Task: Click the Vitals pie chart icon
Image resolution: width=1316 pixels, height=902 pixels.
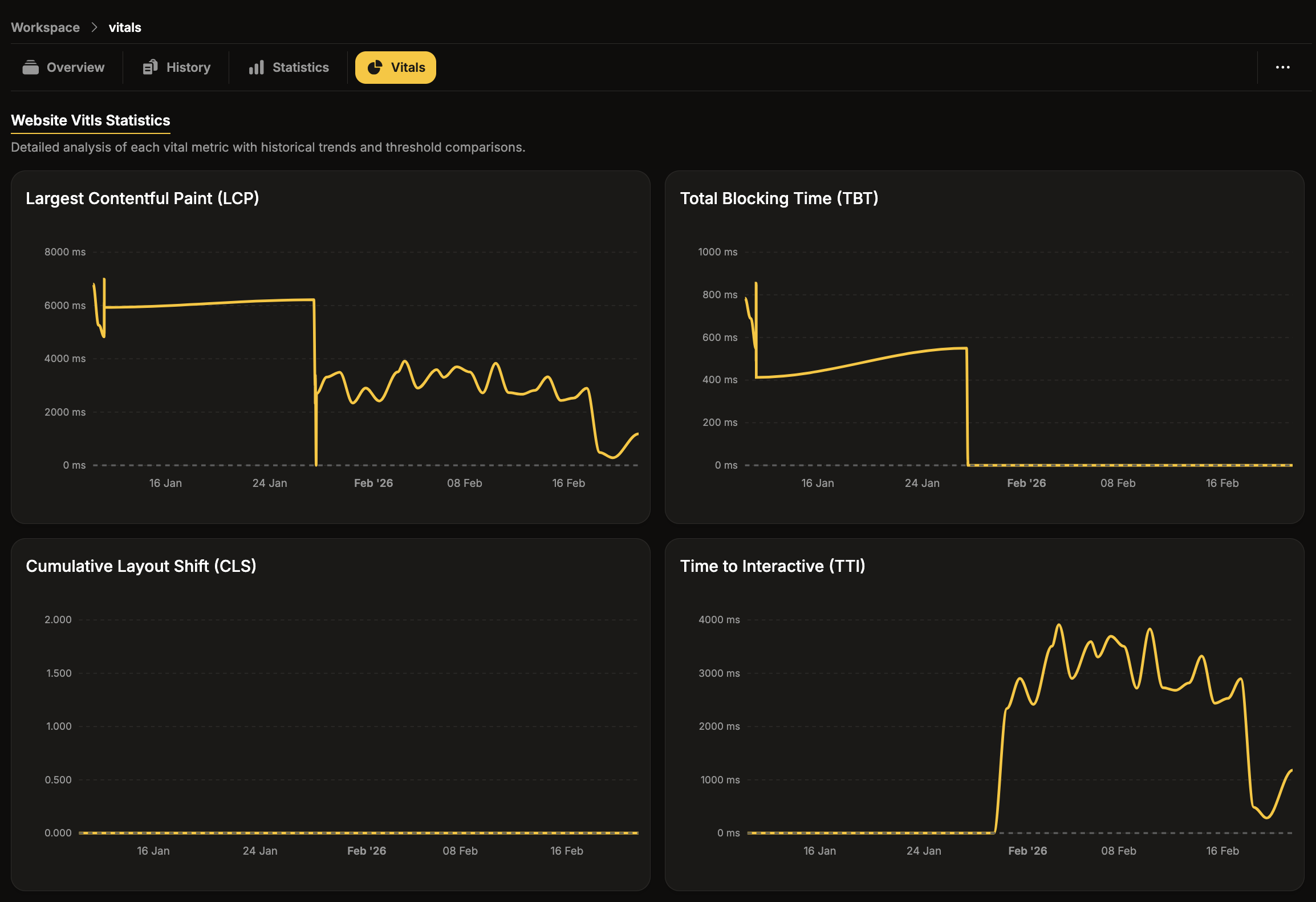Action: 375,67
